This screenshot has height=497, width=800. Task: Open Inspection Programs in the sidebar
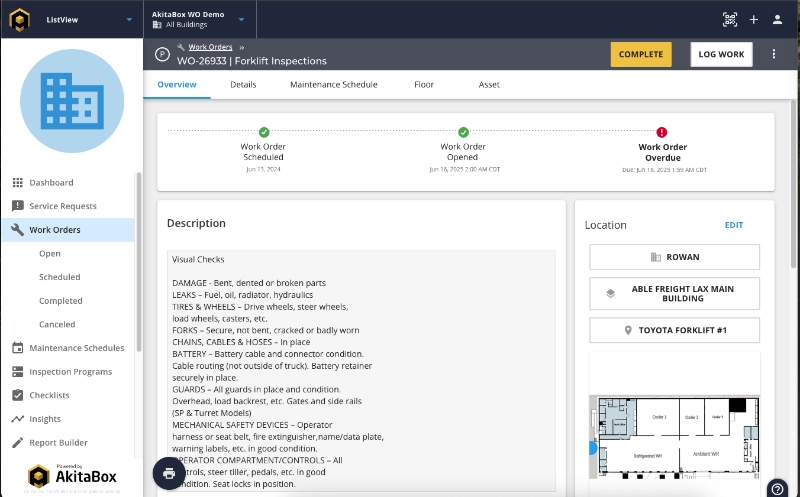coord(68,371)
